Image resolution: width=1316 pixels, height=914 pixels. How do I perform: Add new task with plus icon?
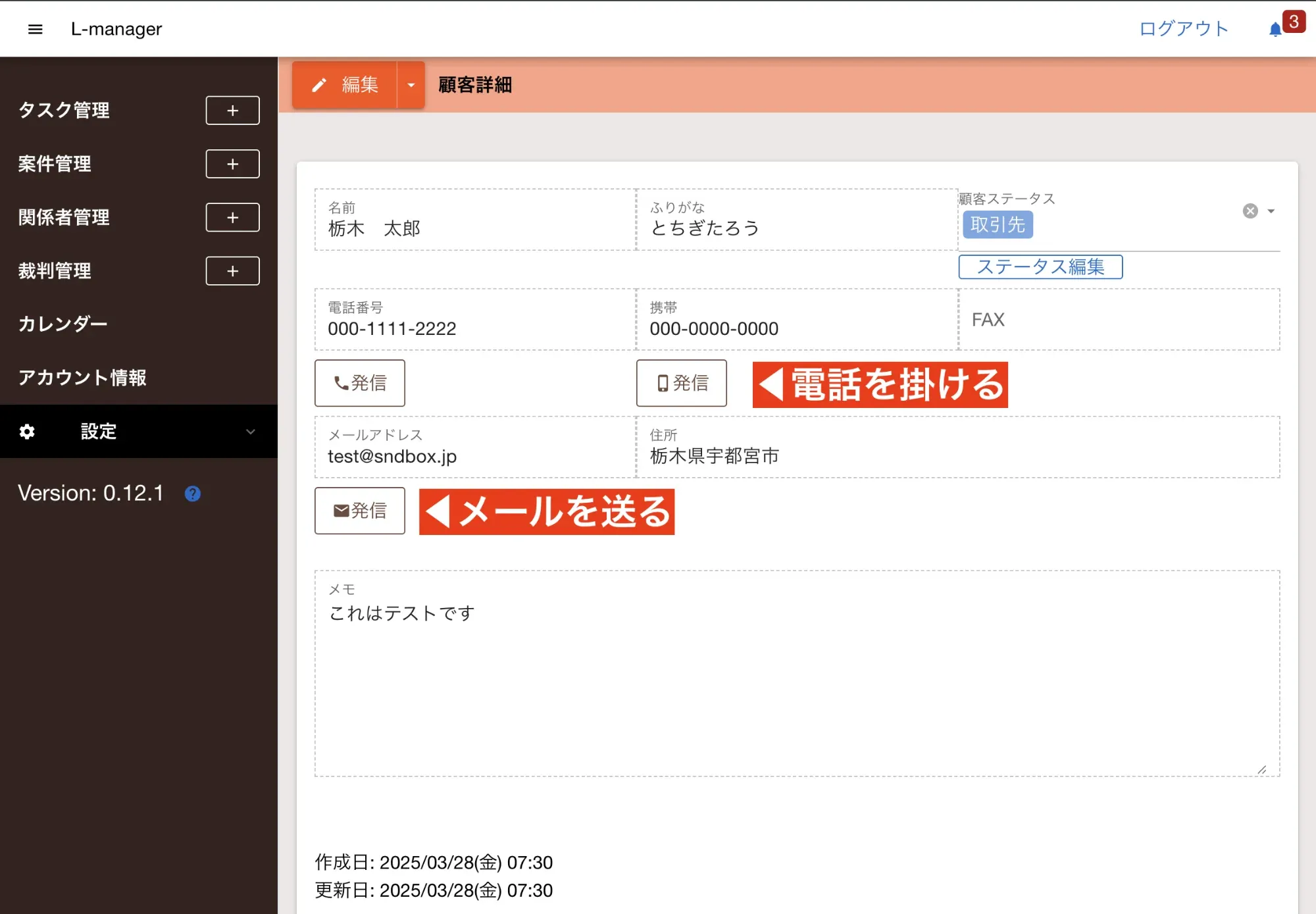point(232,111)
